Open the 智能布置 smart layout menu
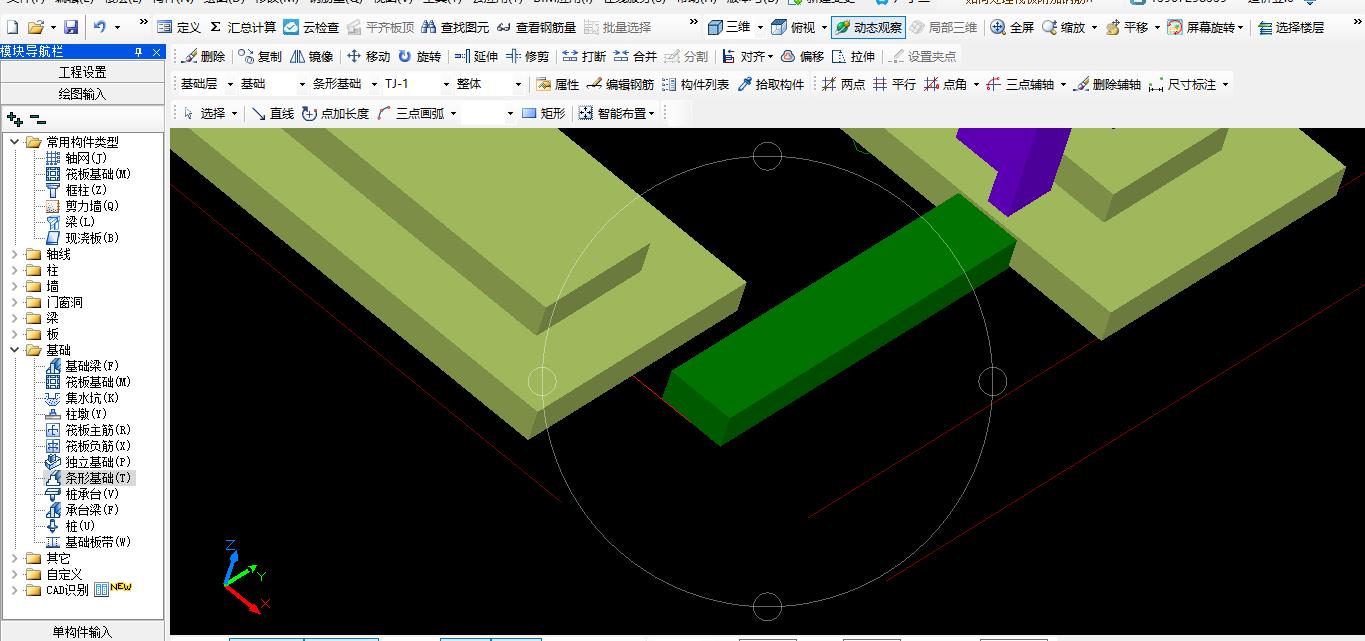This screenshot has height=641, width=1365. click(617, 113)
